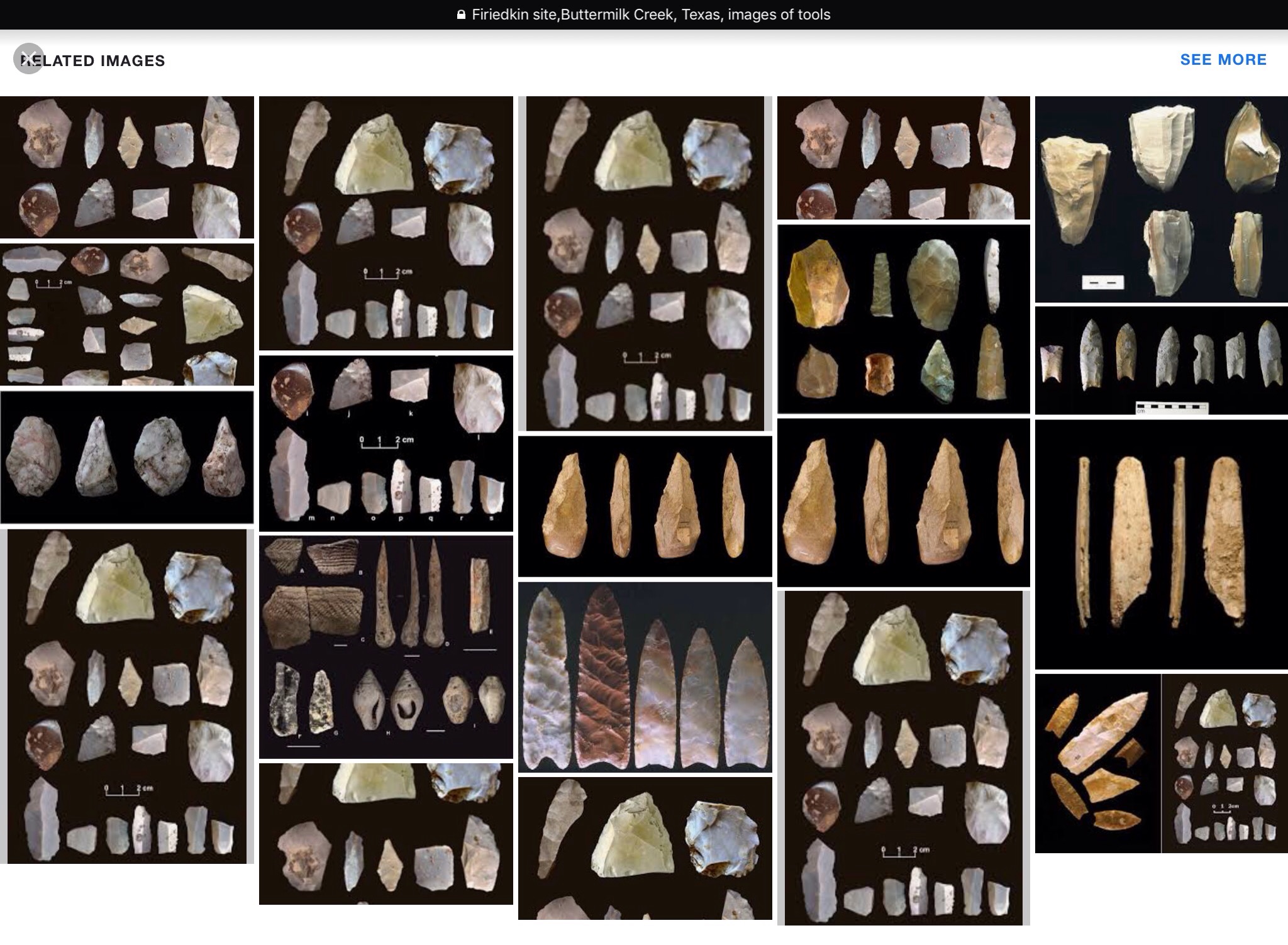Open thumbnail of four bone tool rods

[x=1161, y=544]
